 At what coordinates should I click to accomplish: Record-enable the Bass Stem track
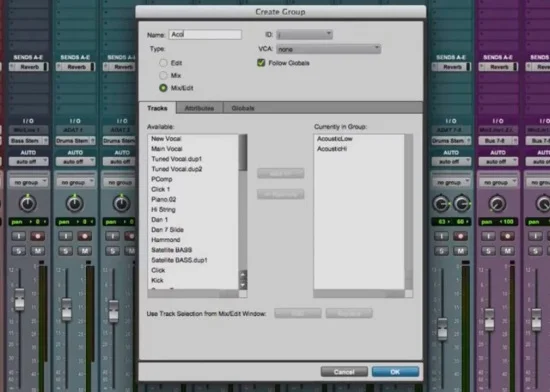coord(38,236)
